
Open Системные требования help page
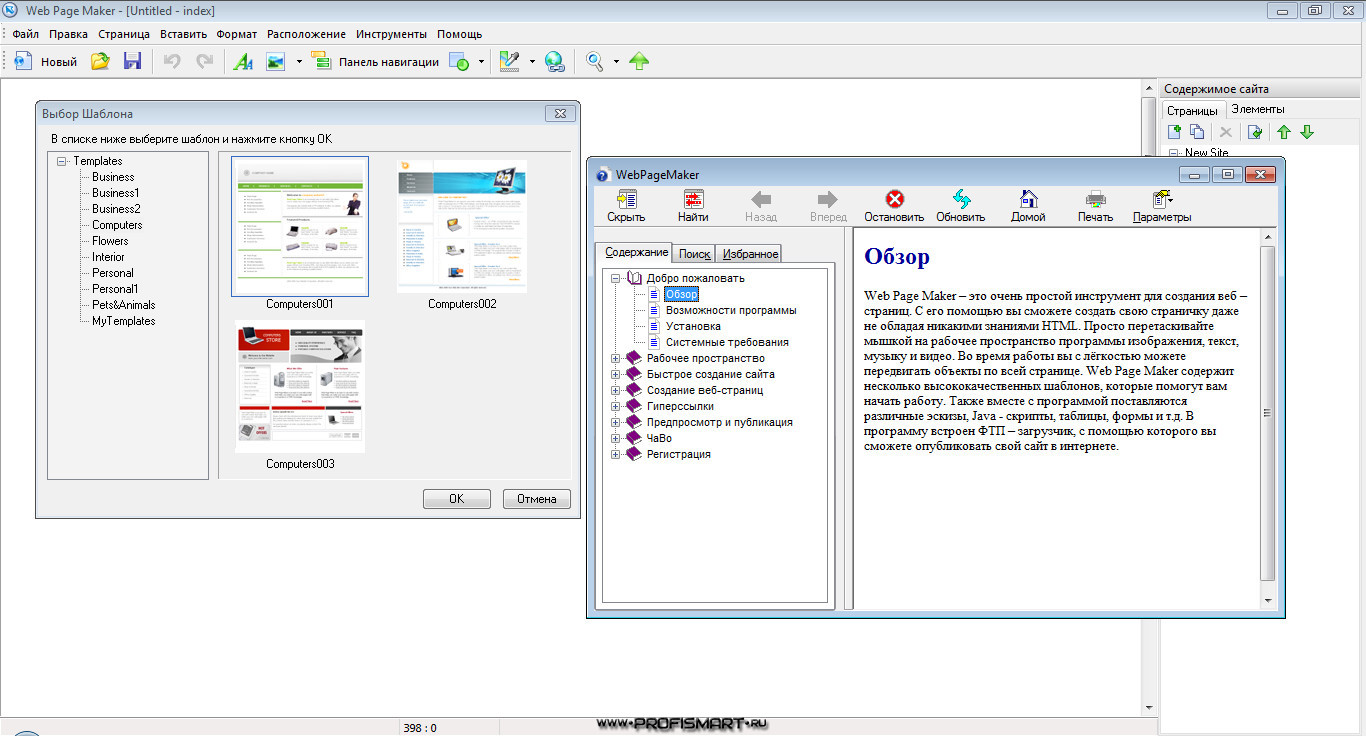(727, 342)
